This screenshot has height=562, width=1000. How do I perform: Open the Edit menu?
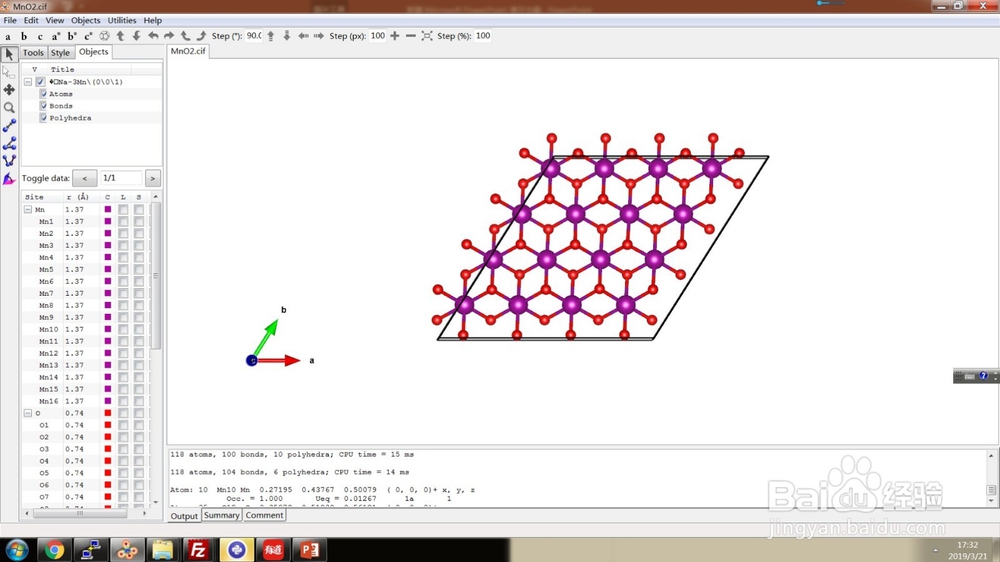[31, 20]
